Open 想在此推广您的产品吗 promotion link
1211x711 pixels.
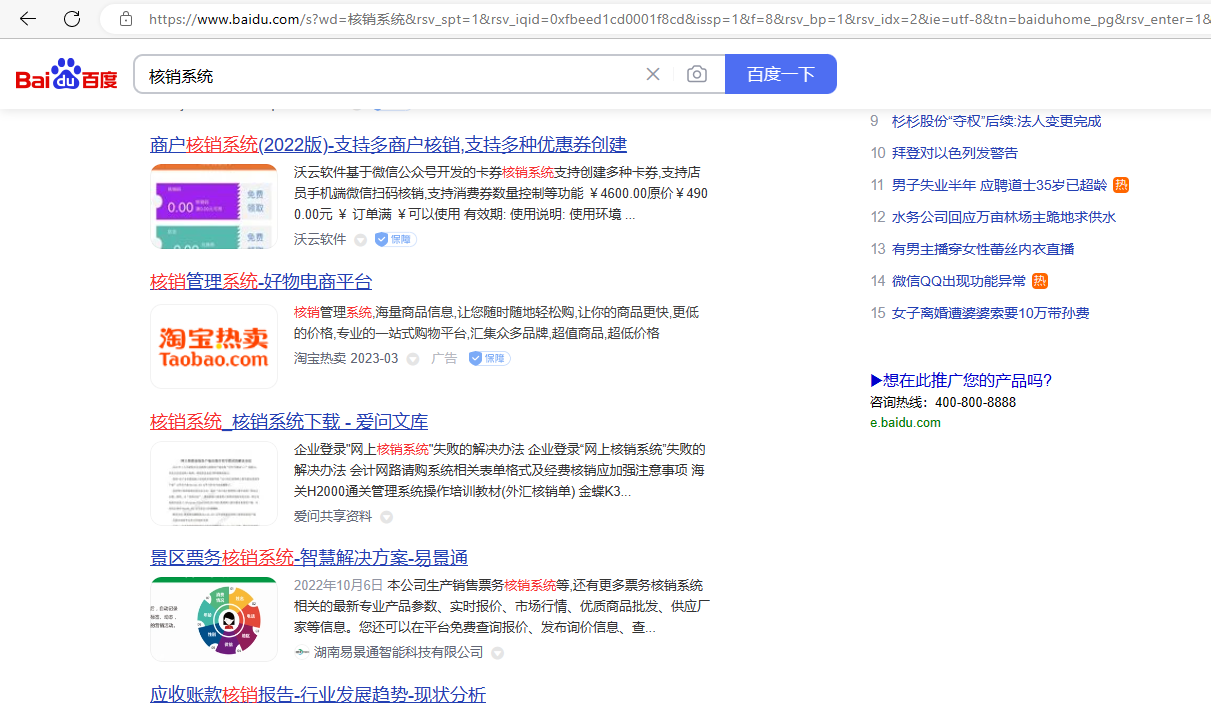[x=961, y=380]
